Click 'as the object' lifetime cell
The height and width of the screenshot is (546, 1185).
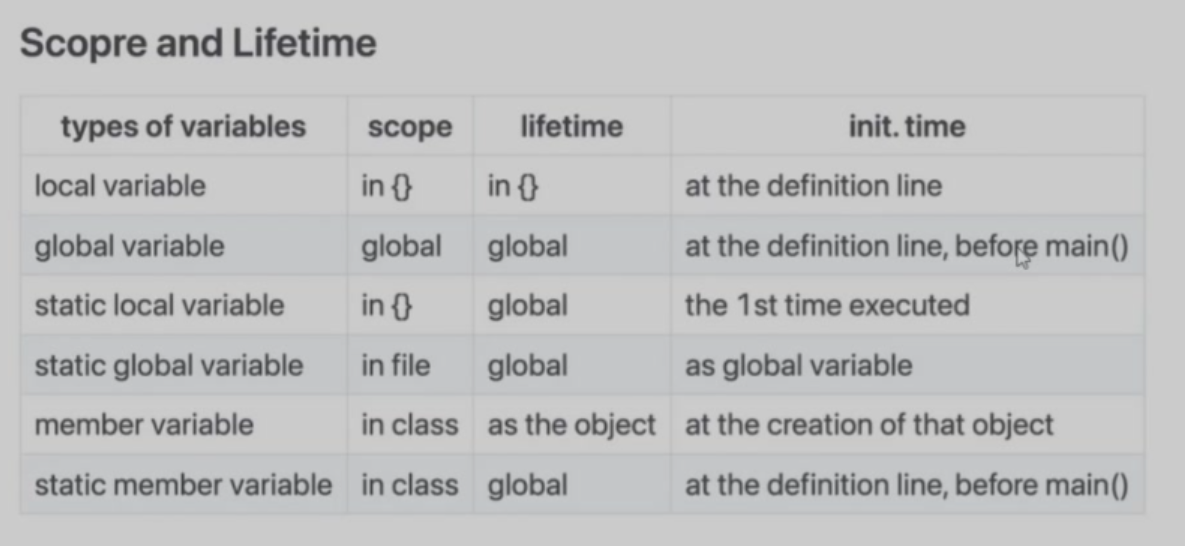tap(571, 424)
